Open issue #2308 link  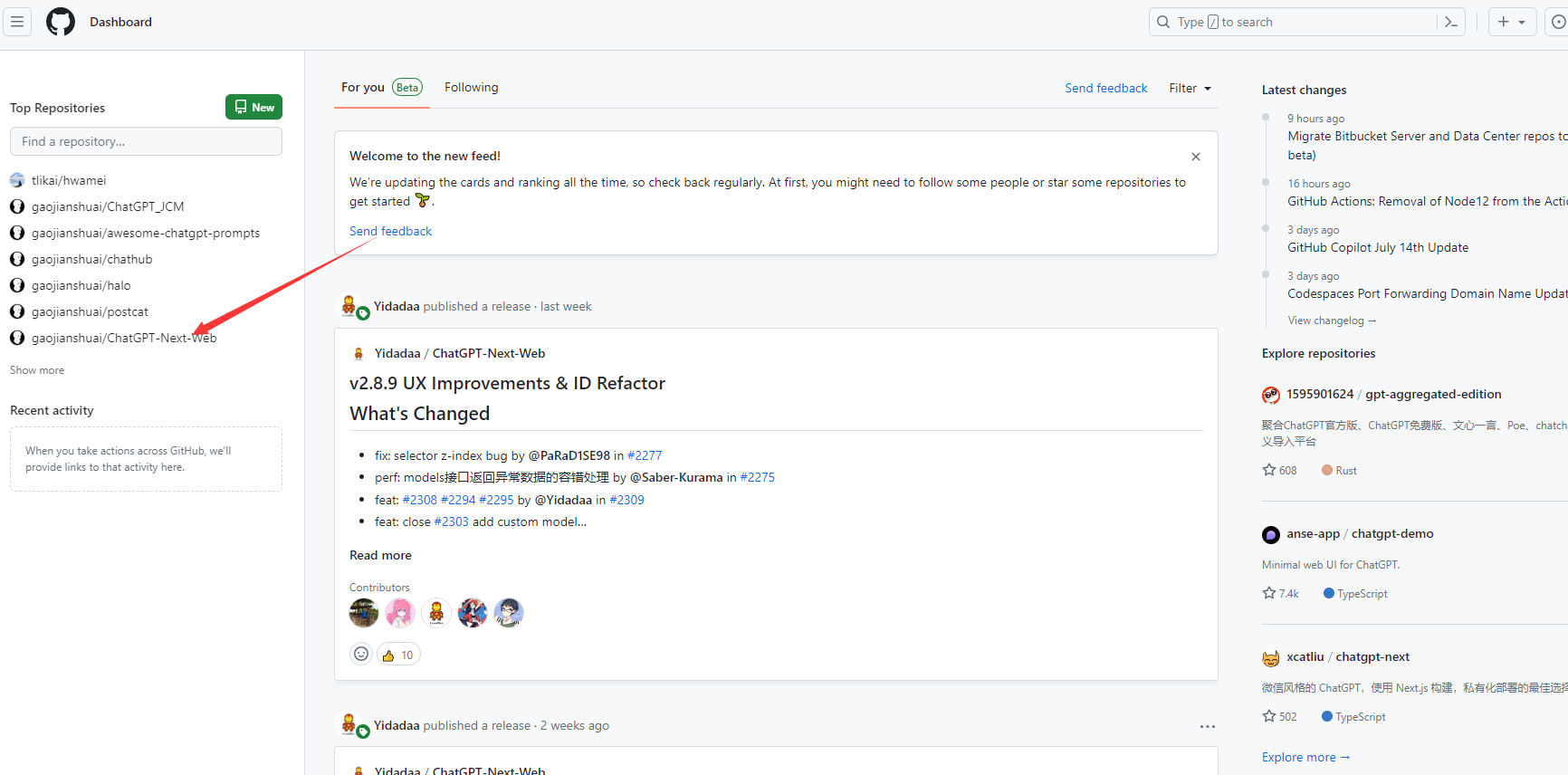pyautogui.click(x=420, y=500)
